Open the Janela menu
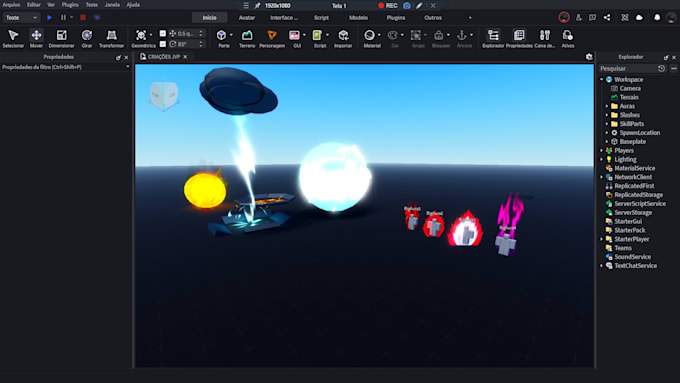This screenshot has height=383, width=680. click(112, 5)
